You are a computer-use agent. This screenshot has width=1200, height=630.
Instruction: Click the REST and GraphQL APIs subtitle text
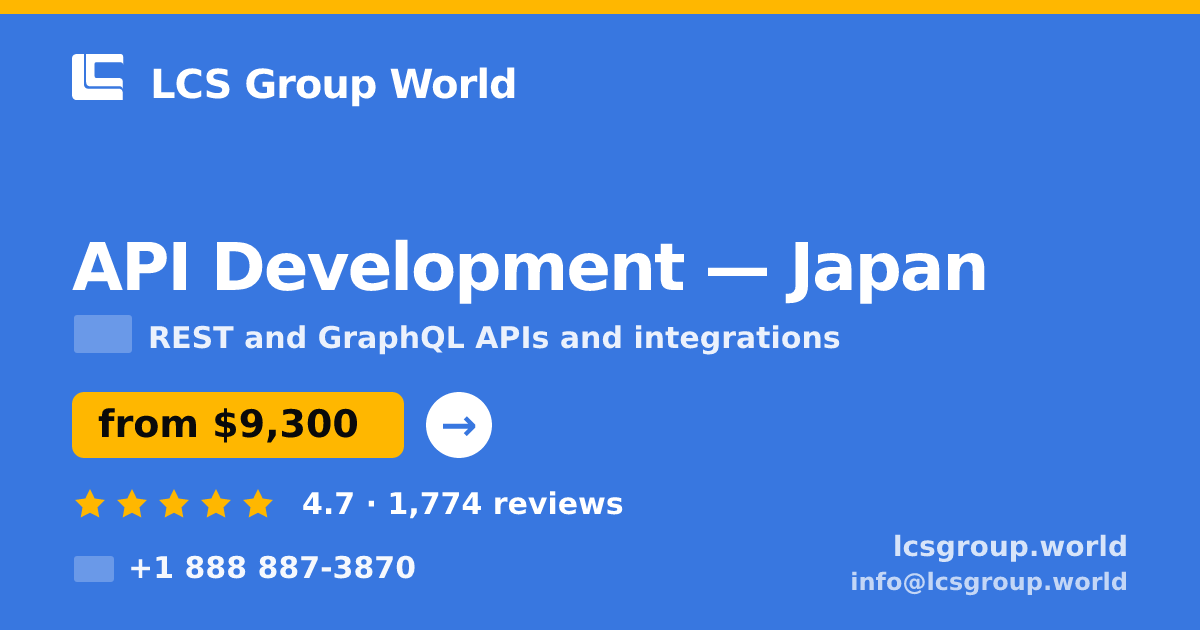point(494,338)
